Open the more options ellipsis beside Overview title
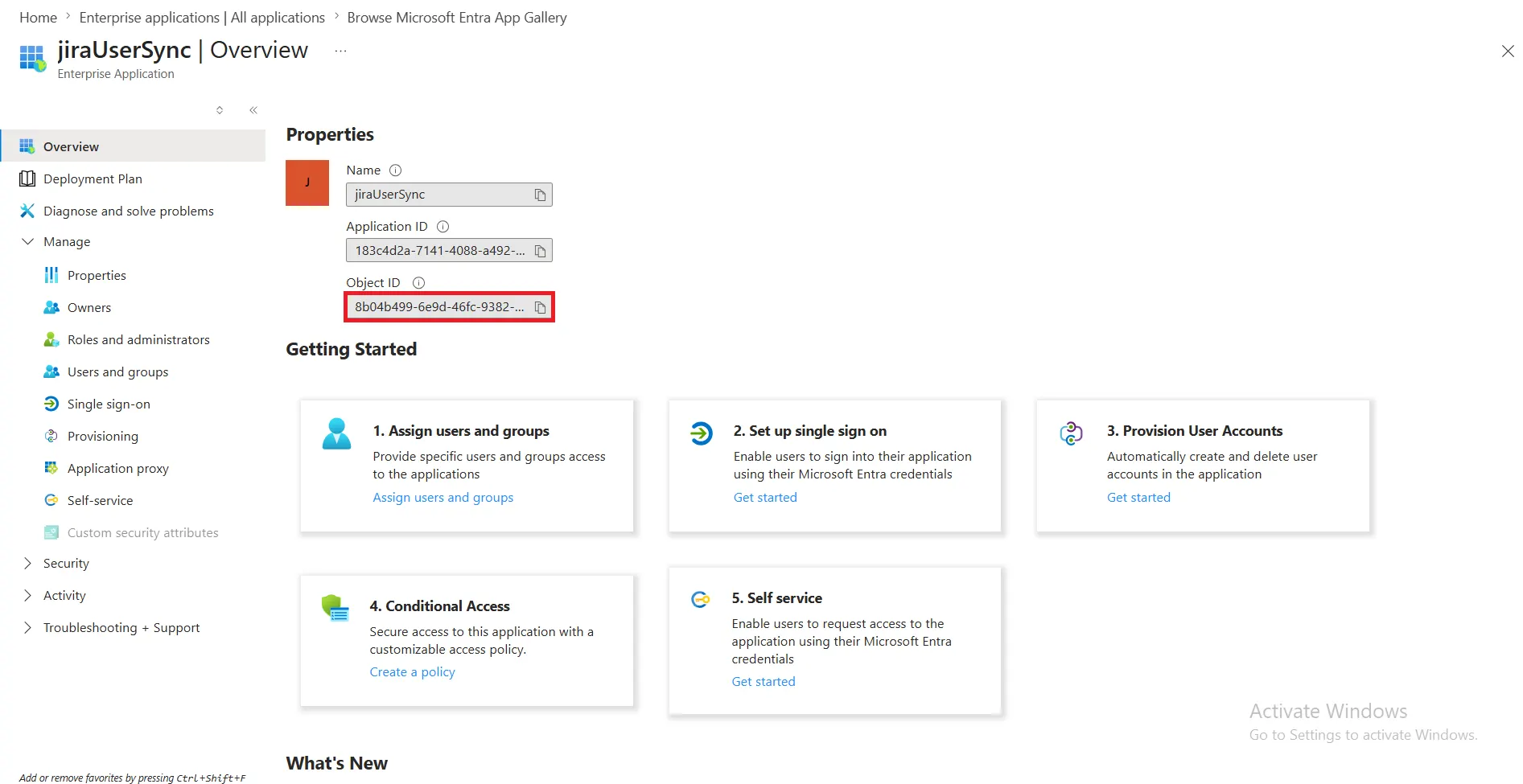 pos(340,51)
